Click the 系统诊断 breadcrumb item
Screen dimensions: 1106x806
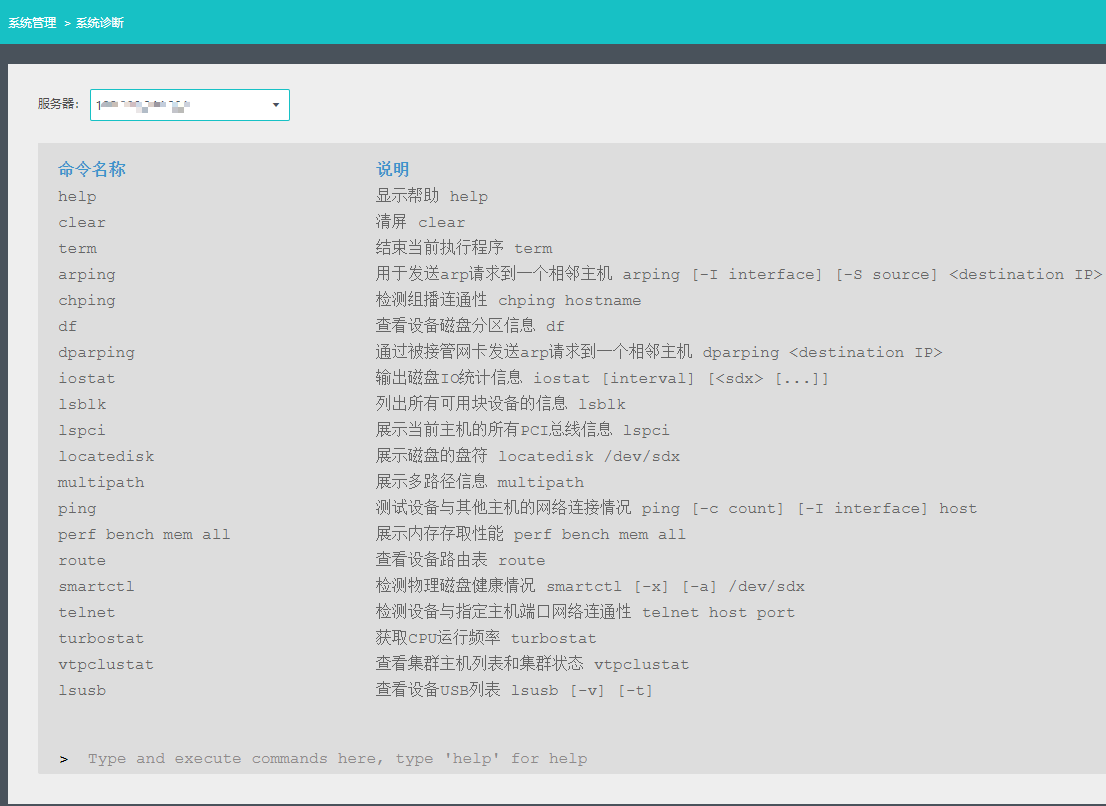pos(100,22)
